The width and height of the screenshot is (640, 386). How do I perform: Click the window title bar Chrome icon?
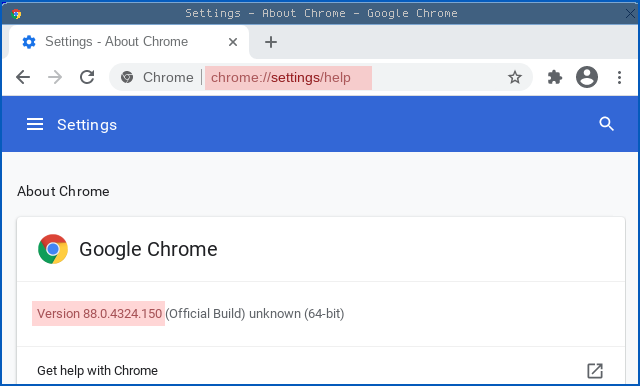pos(16,14)
